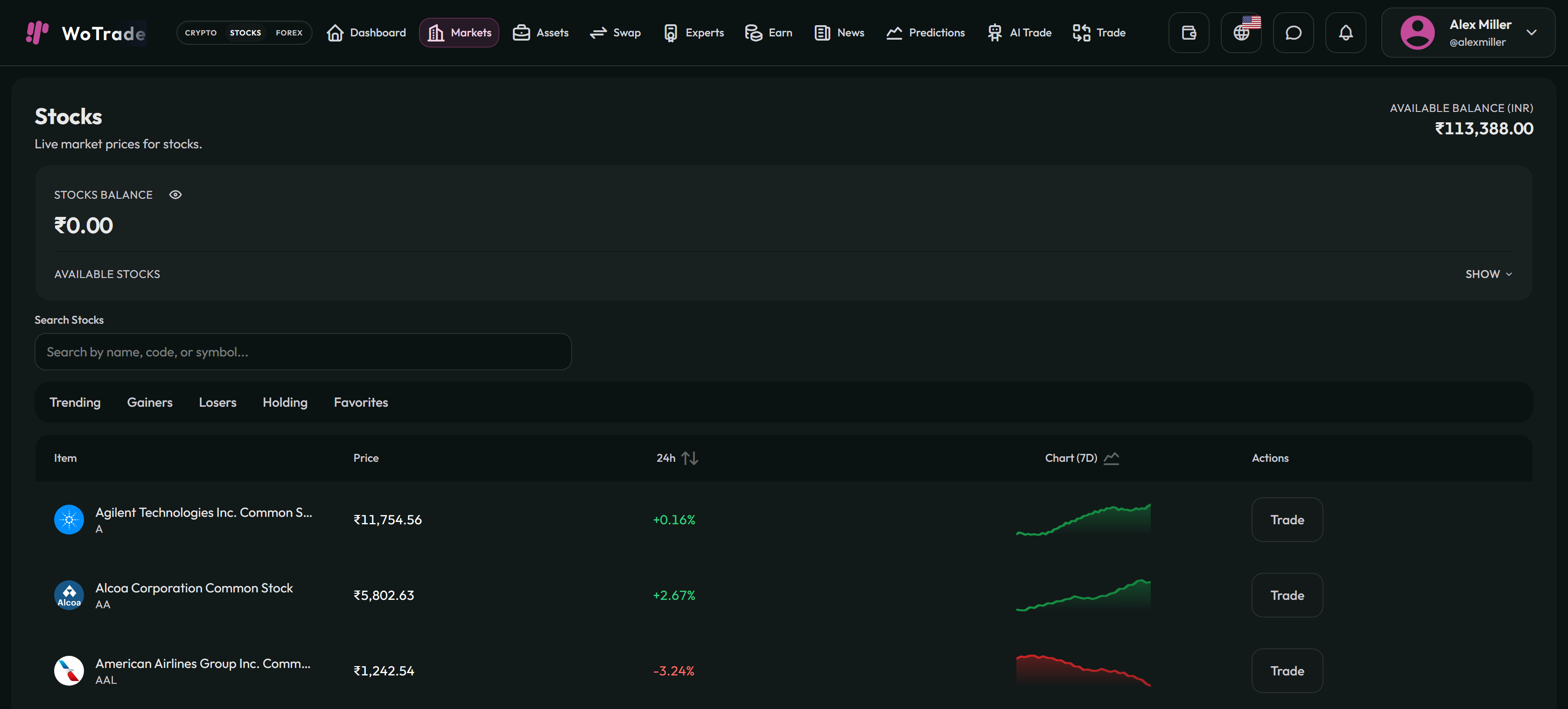
Task: Open the News page link
Action: point(840,33)
